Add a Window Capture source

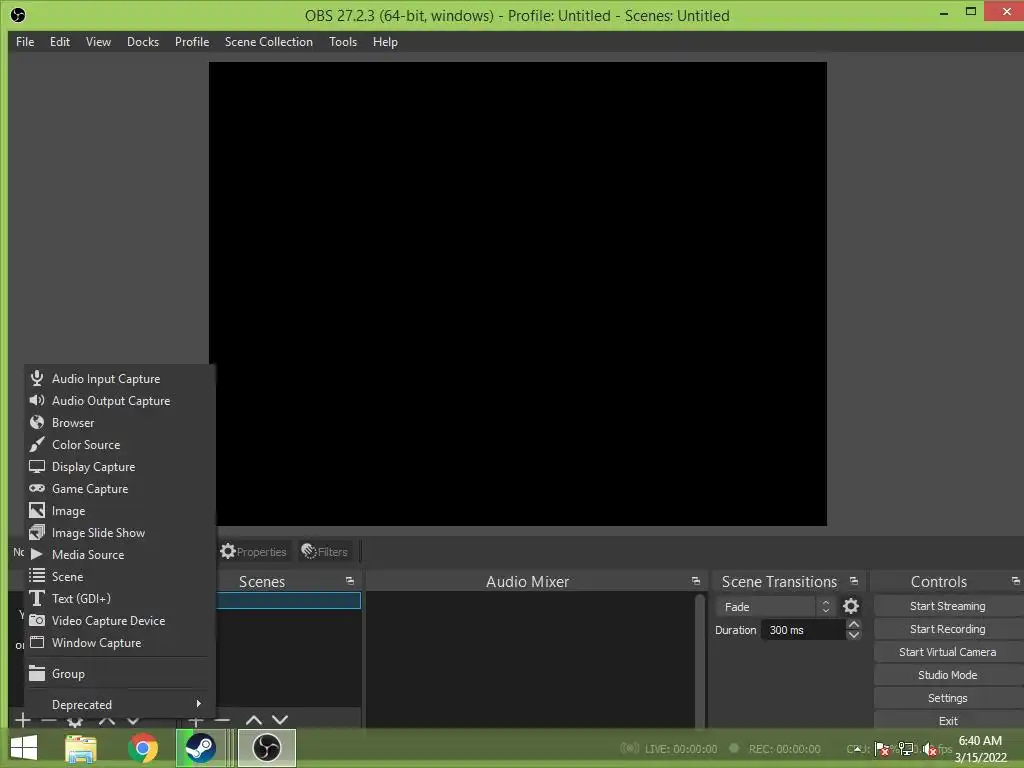pos(120,643)
